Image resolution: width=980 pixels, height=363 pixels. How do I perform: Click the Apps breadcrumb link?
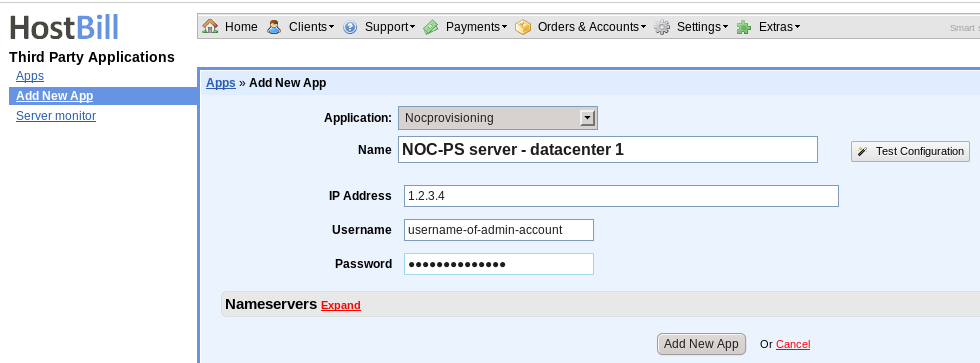coord(221,83)
